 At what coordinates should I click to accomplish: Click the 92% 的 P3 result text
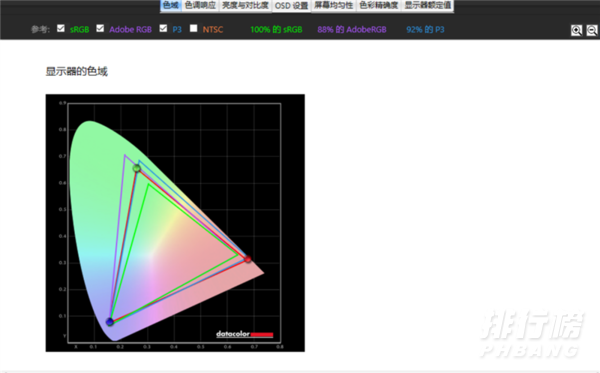click(x=425, y=29)
